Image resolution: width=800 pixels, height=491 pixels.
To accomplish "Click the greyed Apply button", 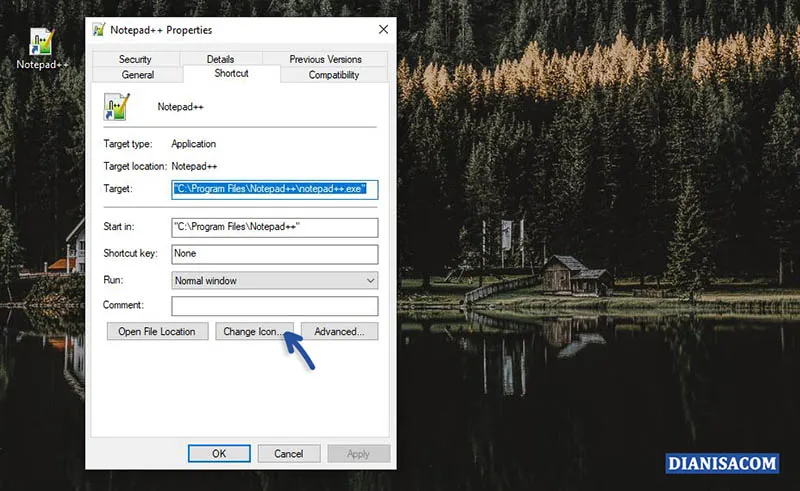I will pyautogui.click(x=358, y=453).
